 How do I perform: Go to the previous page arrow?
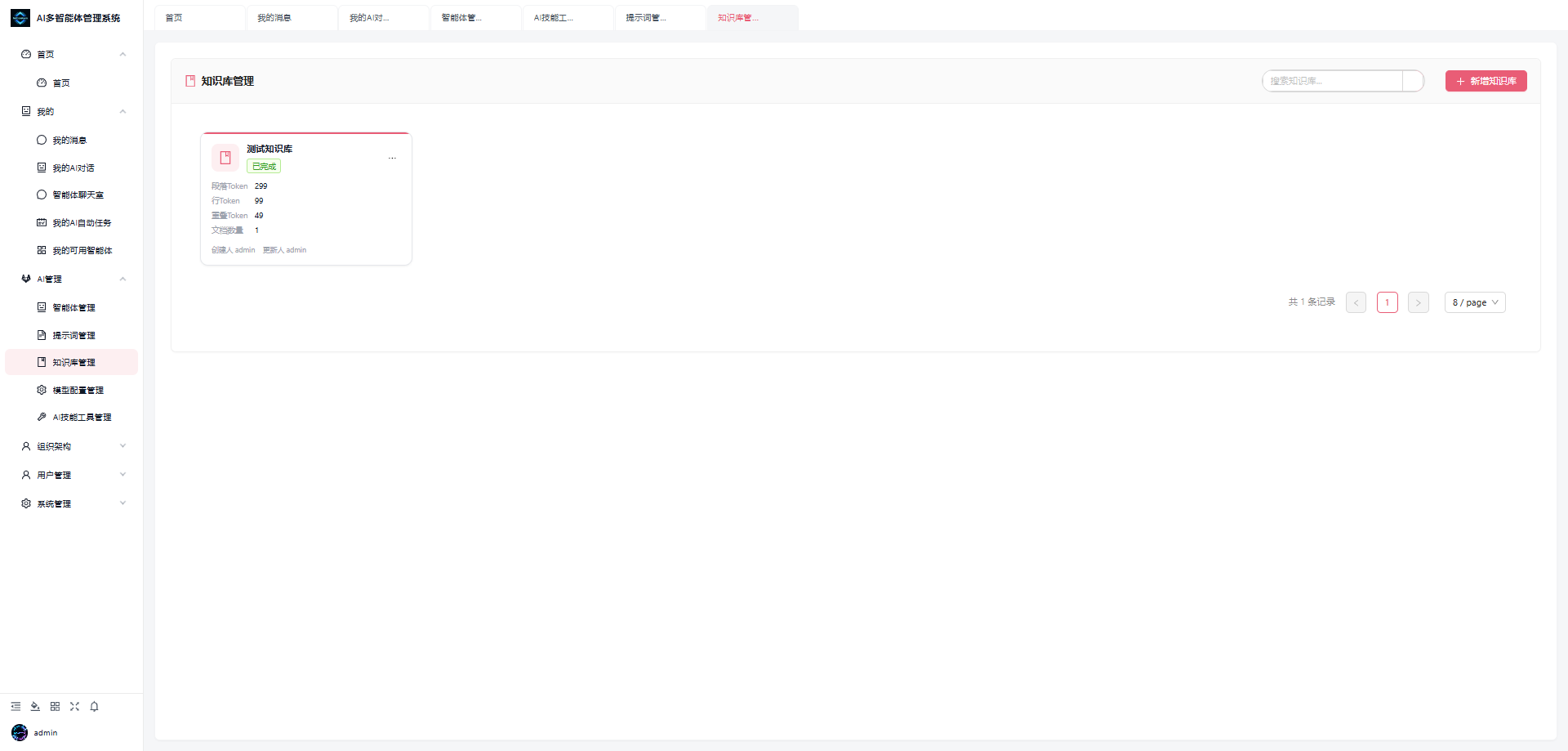pyautogui.click(x=1356, y=302)
